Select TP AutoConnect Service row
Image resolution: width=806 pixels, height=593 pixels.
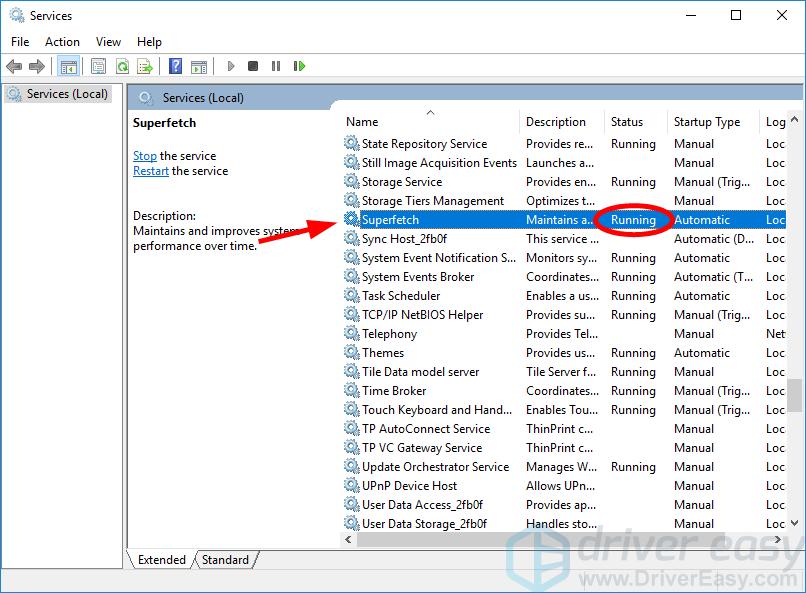564,429
